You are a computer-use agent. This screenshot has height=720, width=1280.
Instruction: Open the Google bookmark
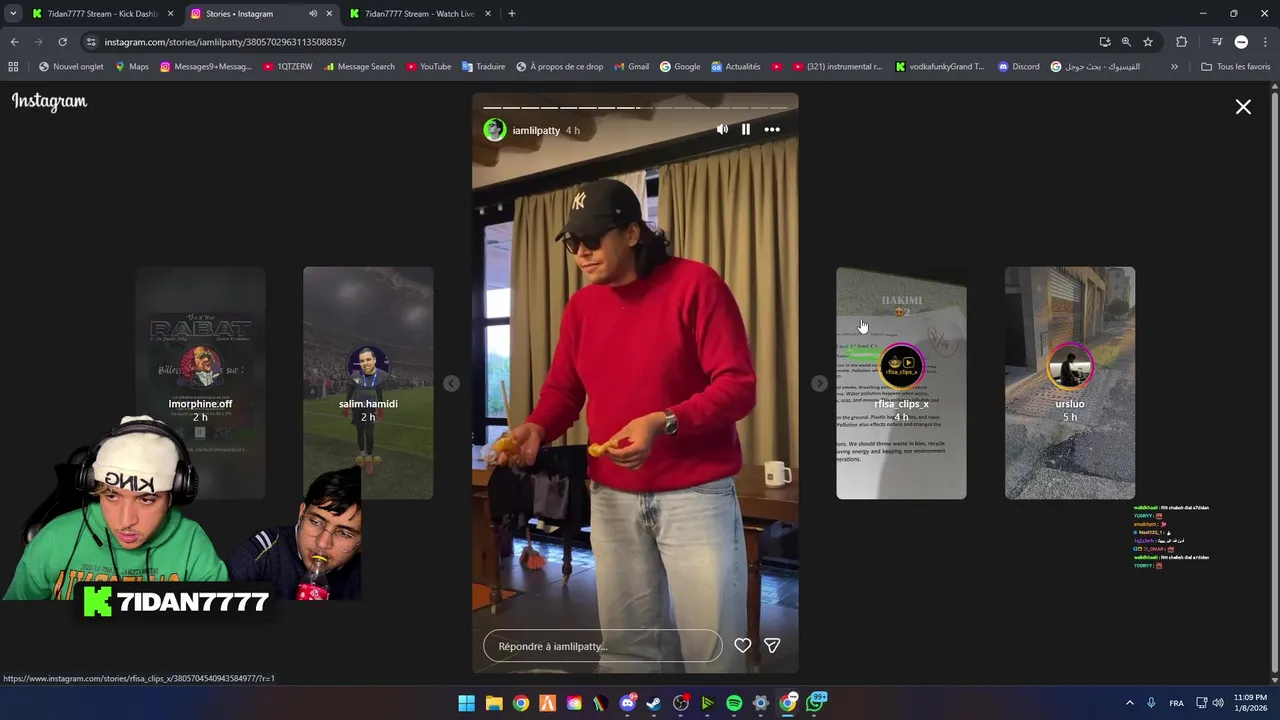coord(680,67)
